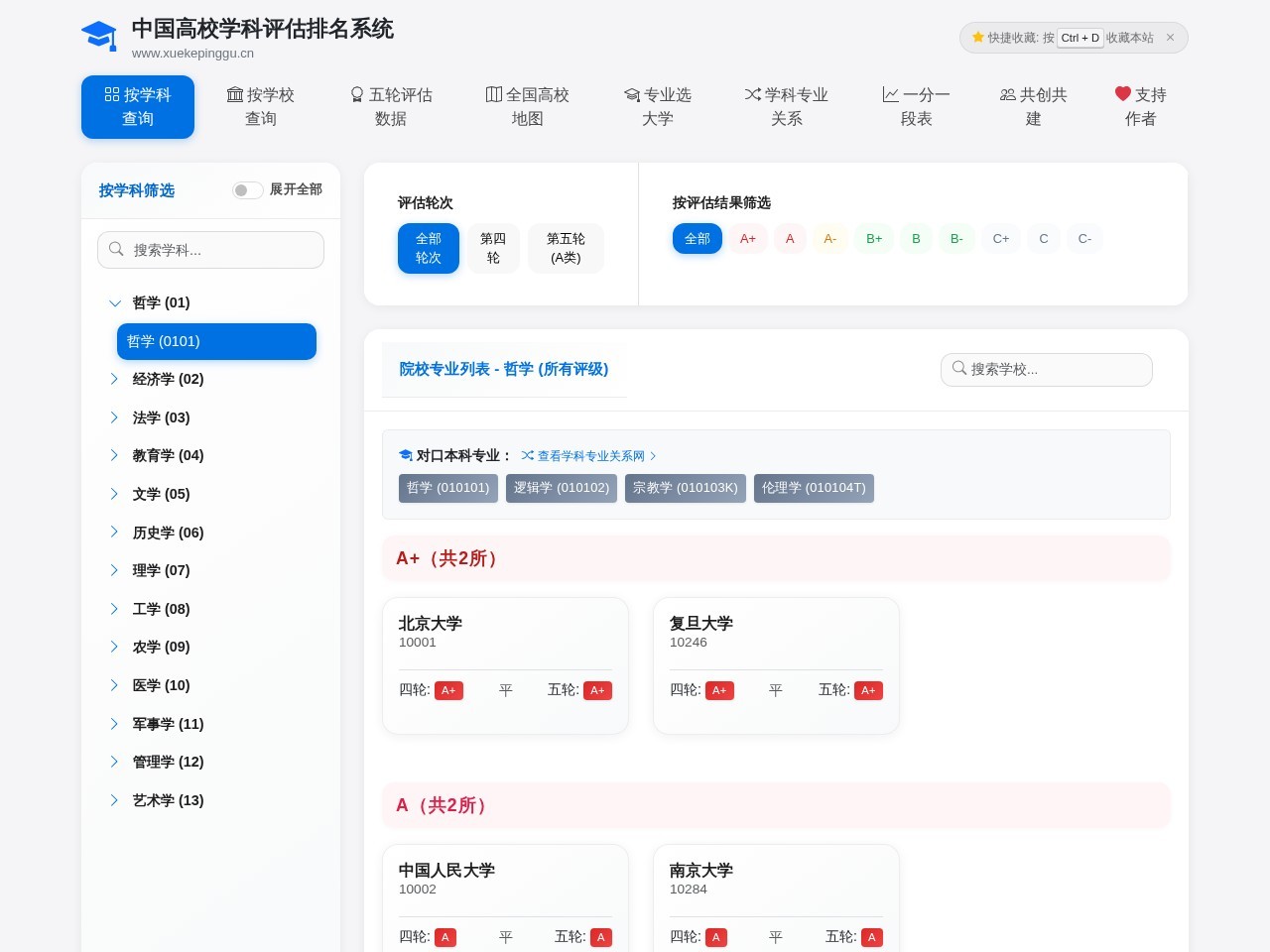Open 查看学科专业关系网 link
The image size is (1270, 952).
[x=591, y=456]
